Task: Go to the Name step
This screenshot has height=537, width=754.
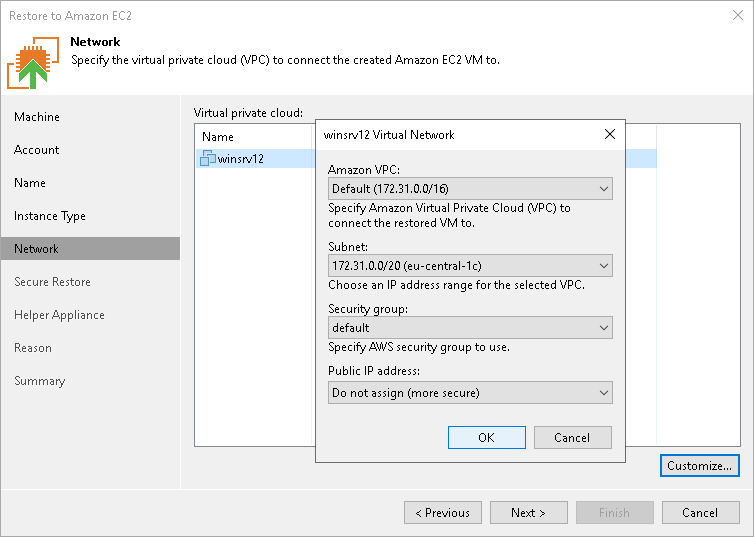Action: click(30, 183)
